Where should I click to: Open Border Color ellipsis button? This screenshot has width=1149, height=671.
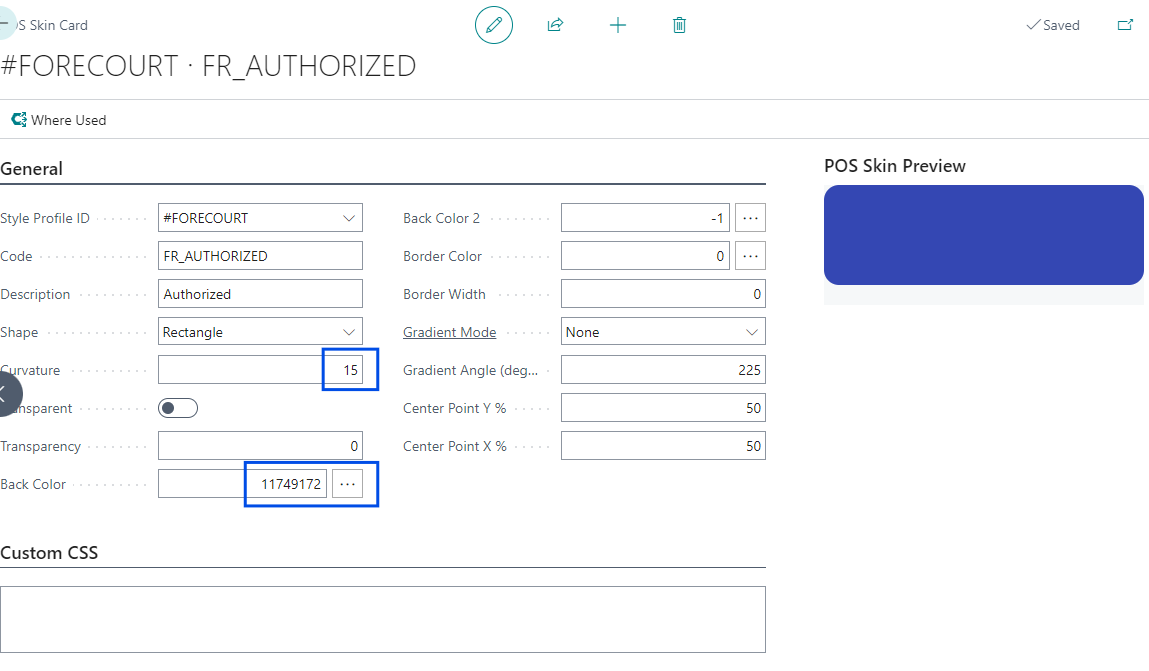click(750, 256)
